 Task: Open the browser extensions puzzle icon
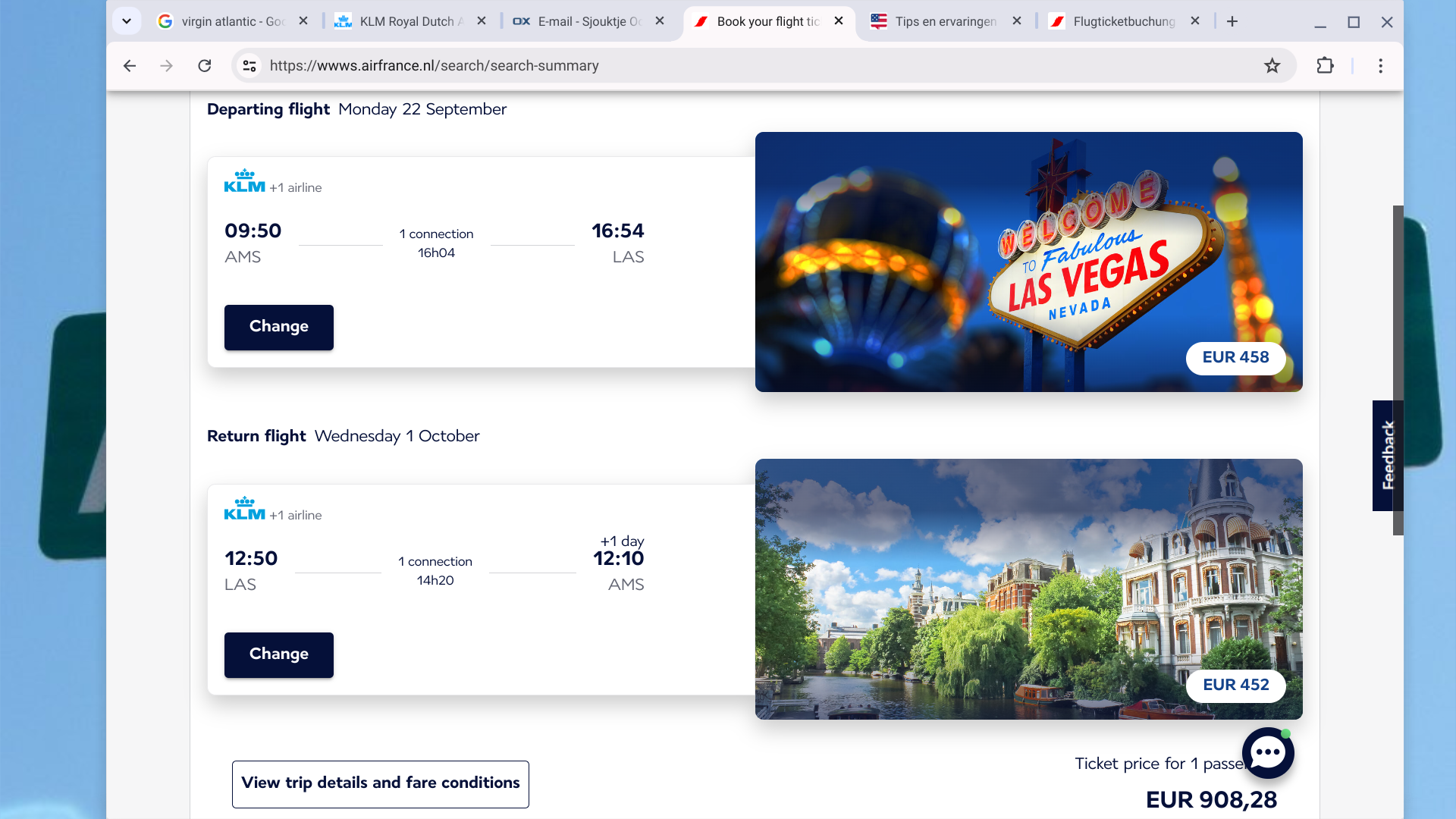pyautogui.click(x=1325, y=66)
